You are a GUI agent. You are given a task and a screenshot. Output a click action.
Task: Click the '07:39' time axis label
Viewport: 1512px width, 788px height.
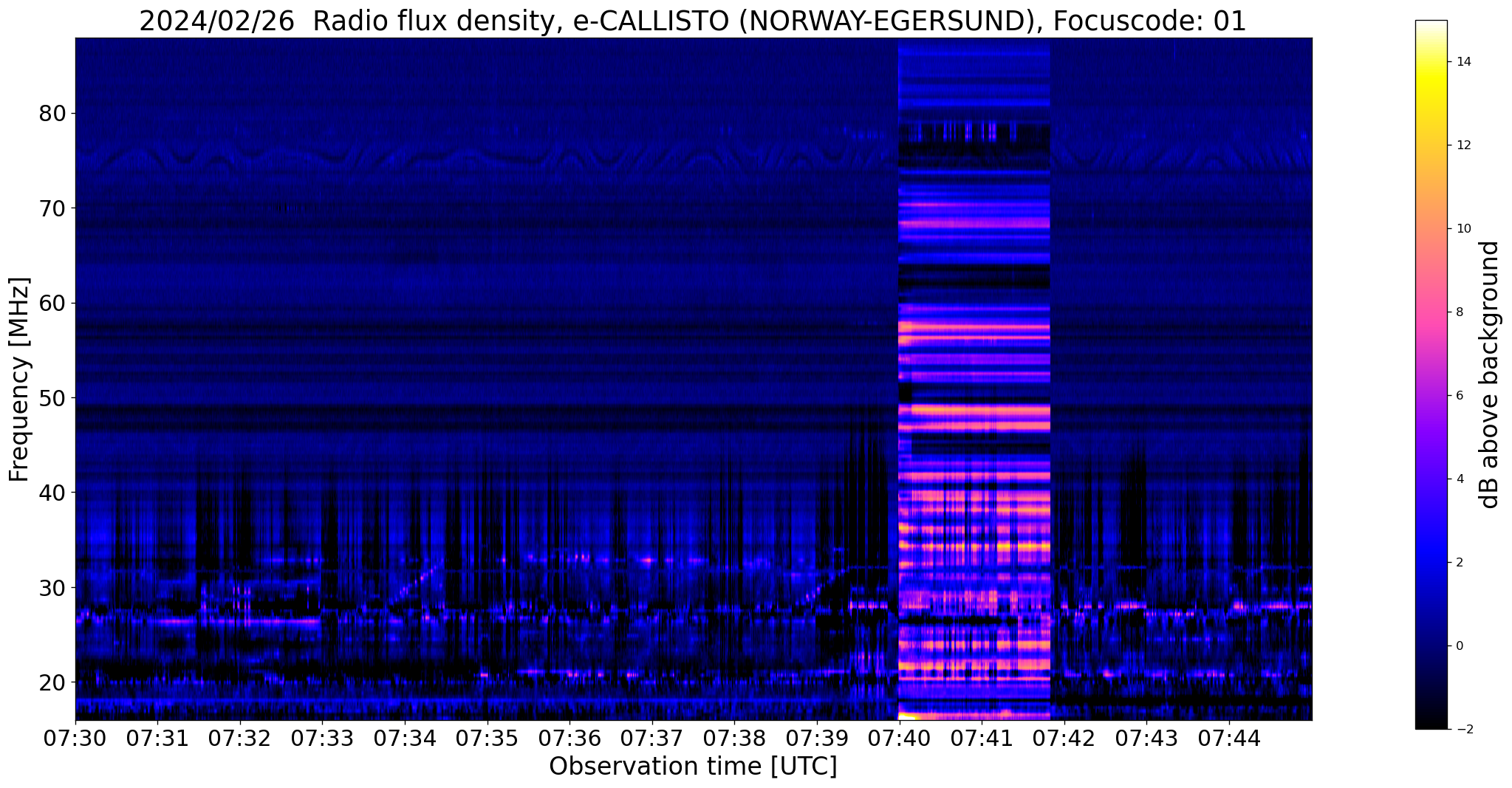point(817,739)
